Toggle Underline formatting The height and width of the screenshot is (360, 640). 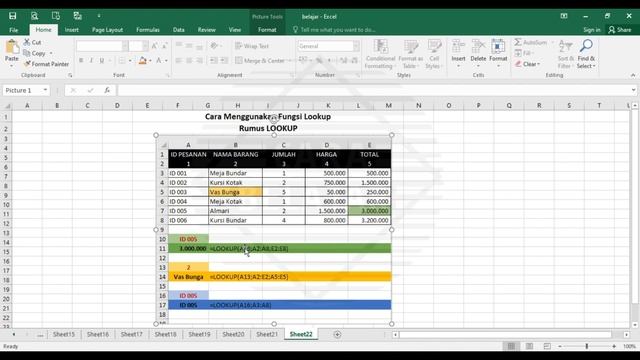coord(102,60)
